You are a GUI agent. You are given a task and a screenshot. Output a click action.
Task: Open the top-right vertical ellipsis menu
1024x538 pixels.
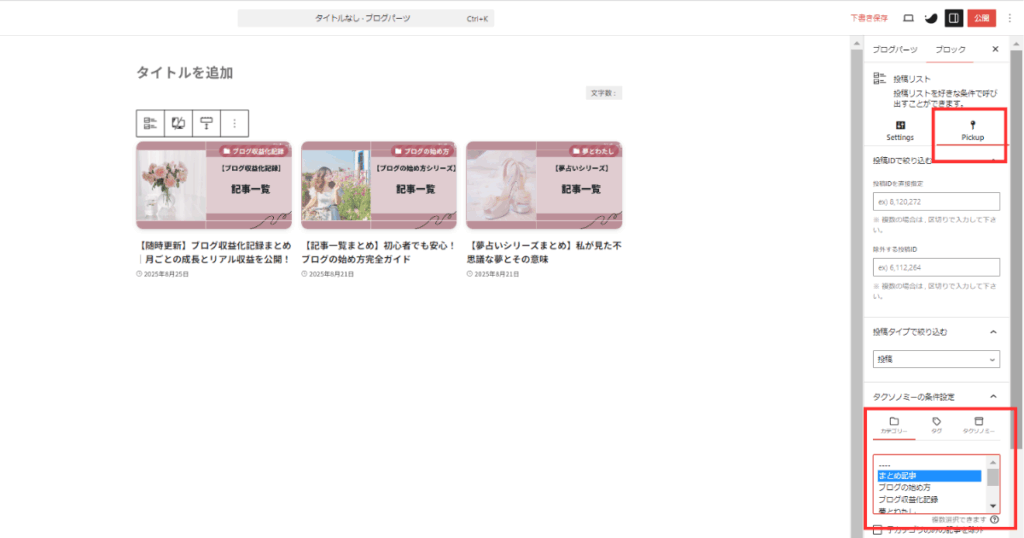coord(1009,18)
